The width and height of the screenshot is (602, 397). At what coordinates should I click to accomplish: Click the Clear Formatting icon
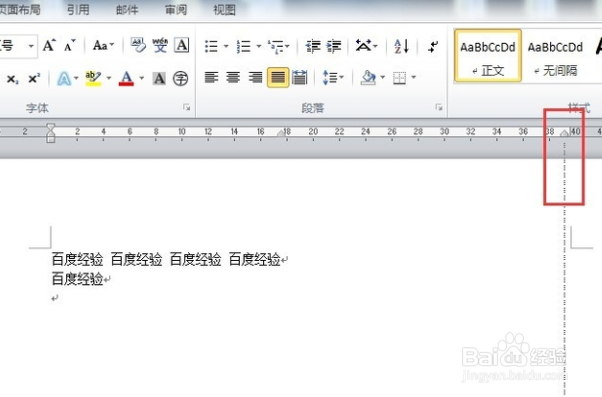(138, 45)
